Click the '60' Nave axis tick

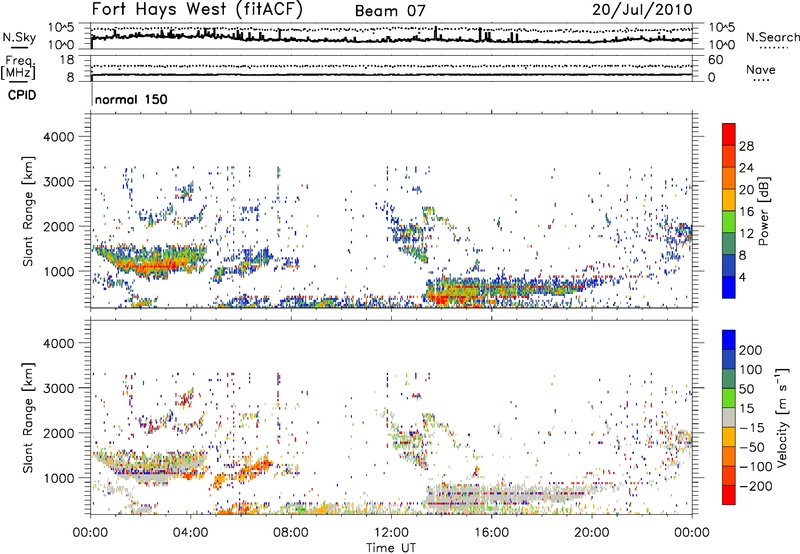coord(716,60)
